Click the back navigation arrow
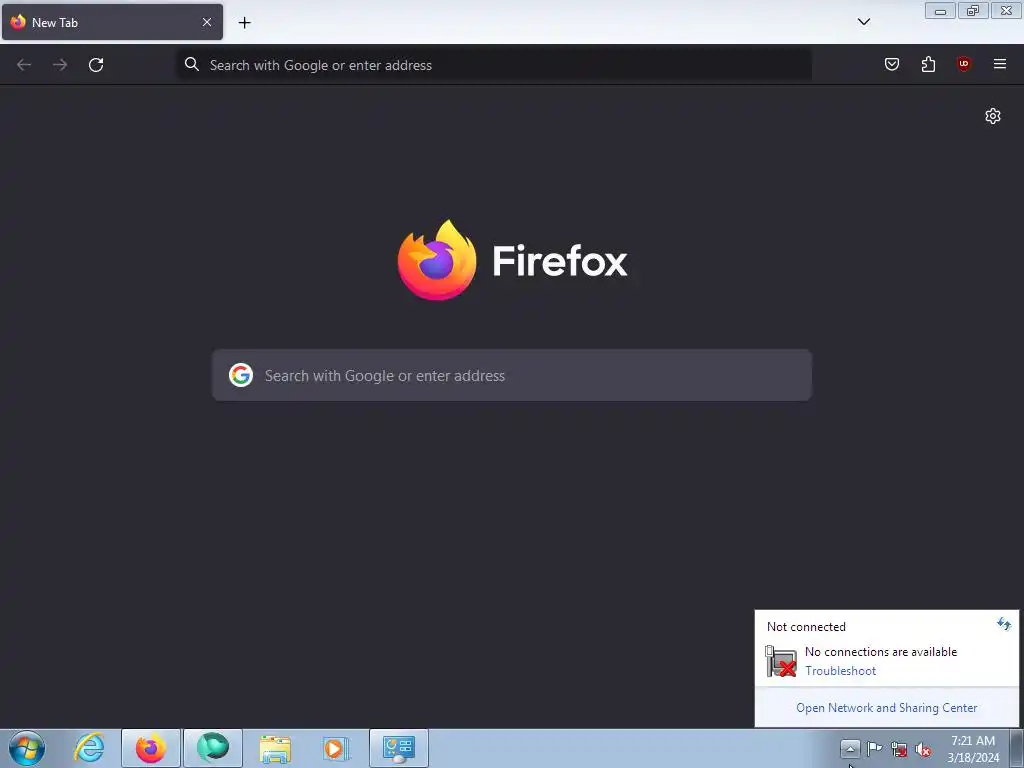The width and height of the screenshot is (1024, 768). click(x=24, y=65)
